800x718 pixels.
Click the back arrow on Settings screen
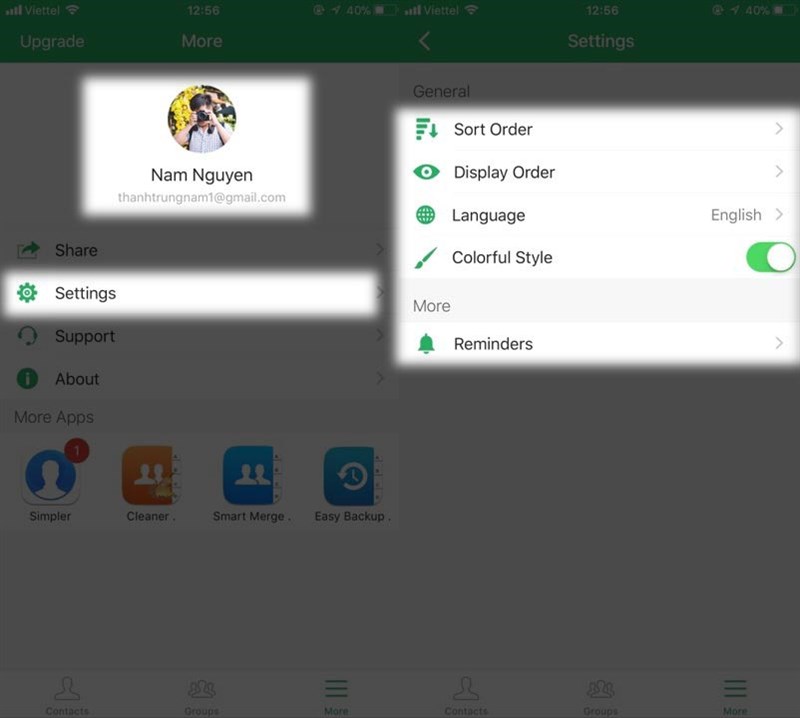click(x=422, y=41)
